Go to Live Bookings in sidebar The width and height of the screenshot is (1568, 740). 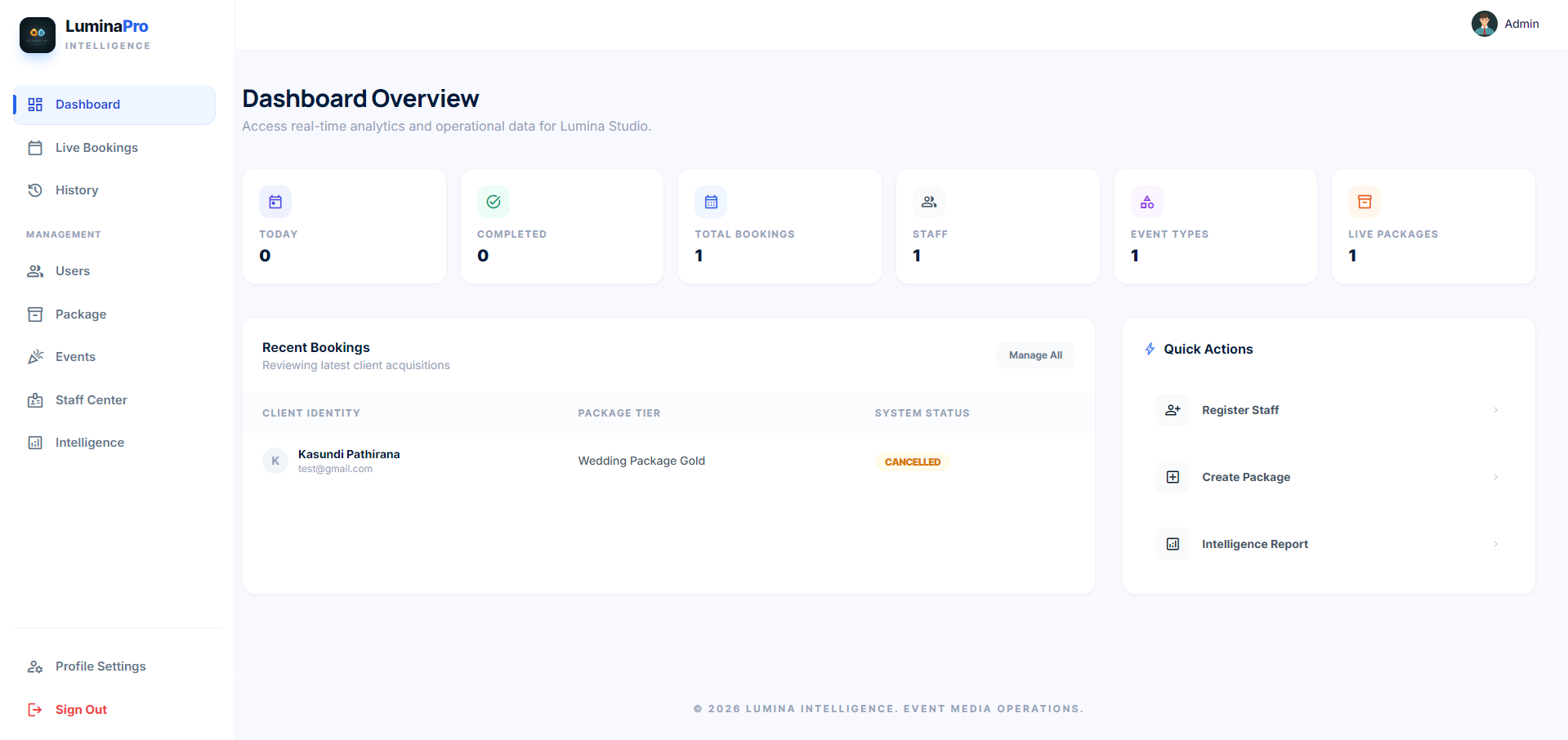tap(114, 148)
